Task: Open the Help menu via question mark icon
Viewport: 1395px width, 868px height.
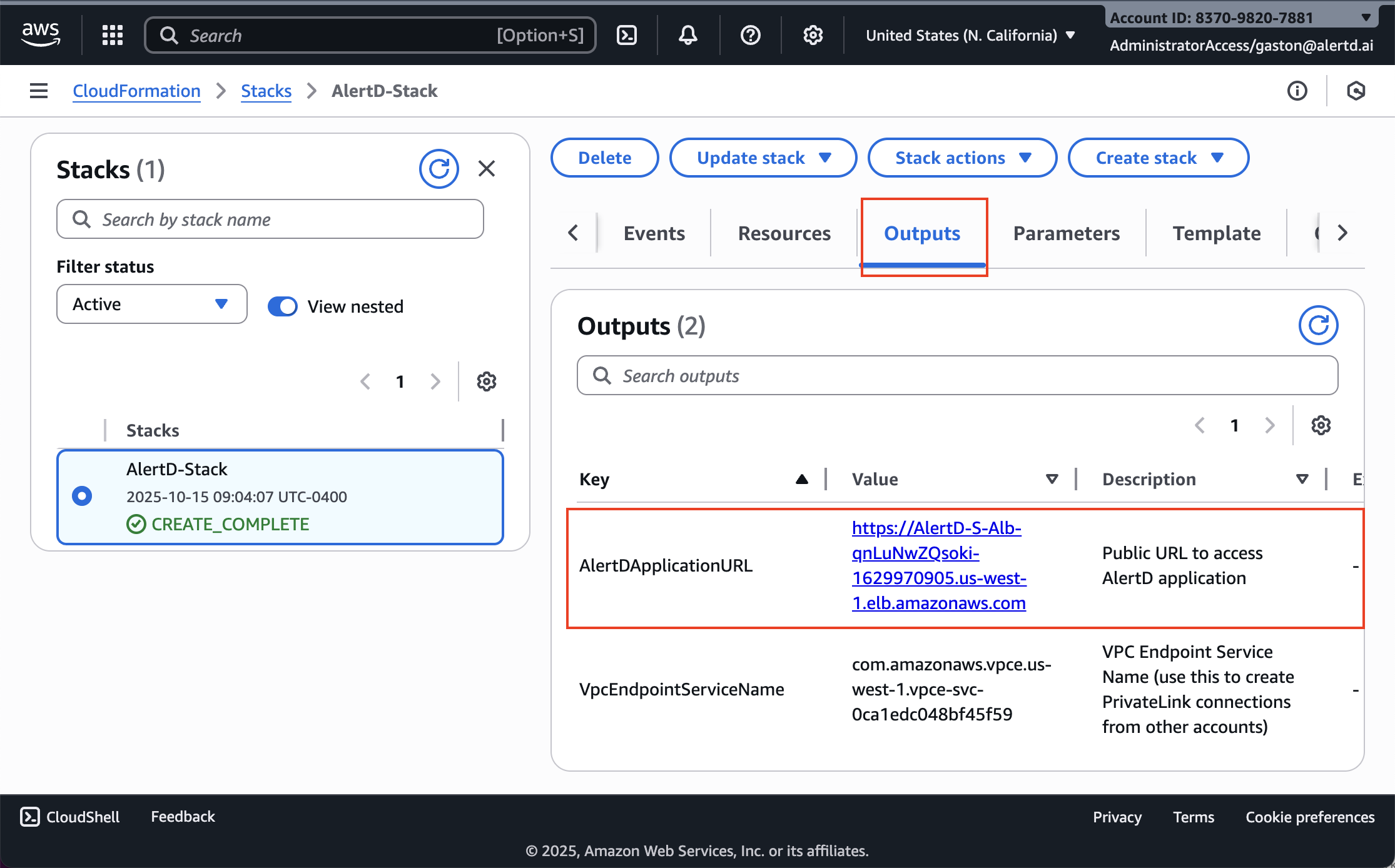Action: pyautogui.click(x=749, y=35)
